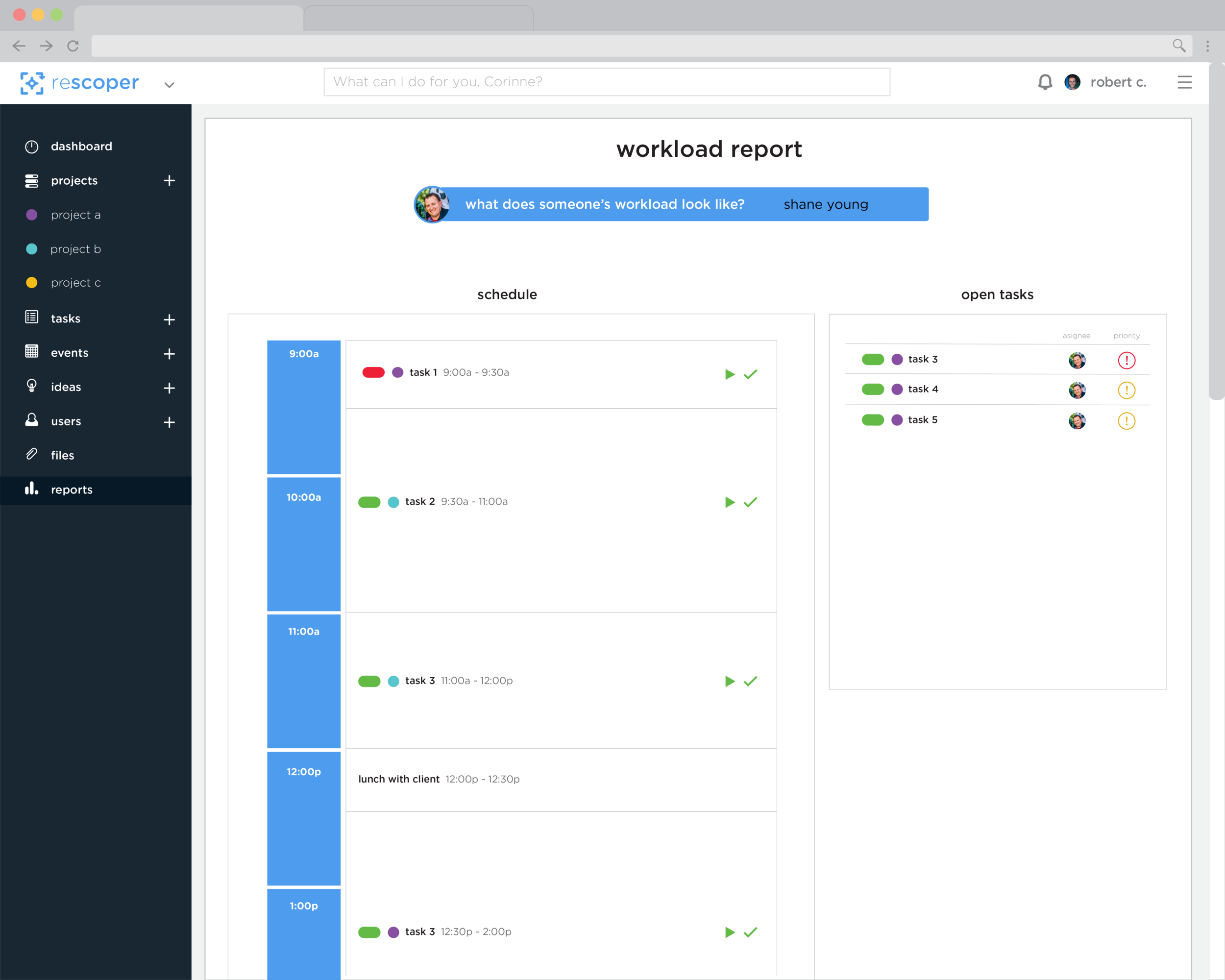This screenshot has height=980, width=1225.
Task: Start task 1 with play button
Action: 730,374
